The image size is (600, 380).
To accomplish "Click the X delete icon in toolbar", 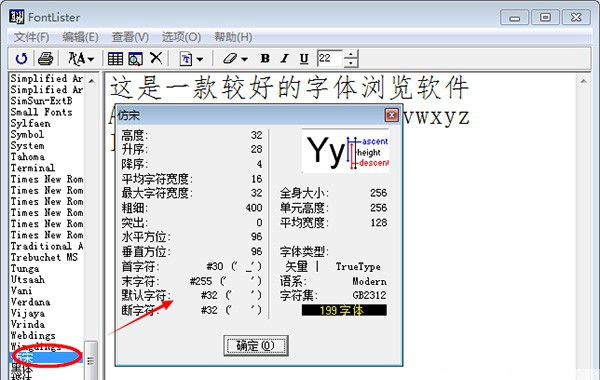I will tap(156, 58).
